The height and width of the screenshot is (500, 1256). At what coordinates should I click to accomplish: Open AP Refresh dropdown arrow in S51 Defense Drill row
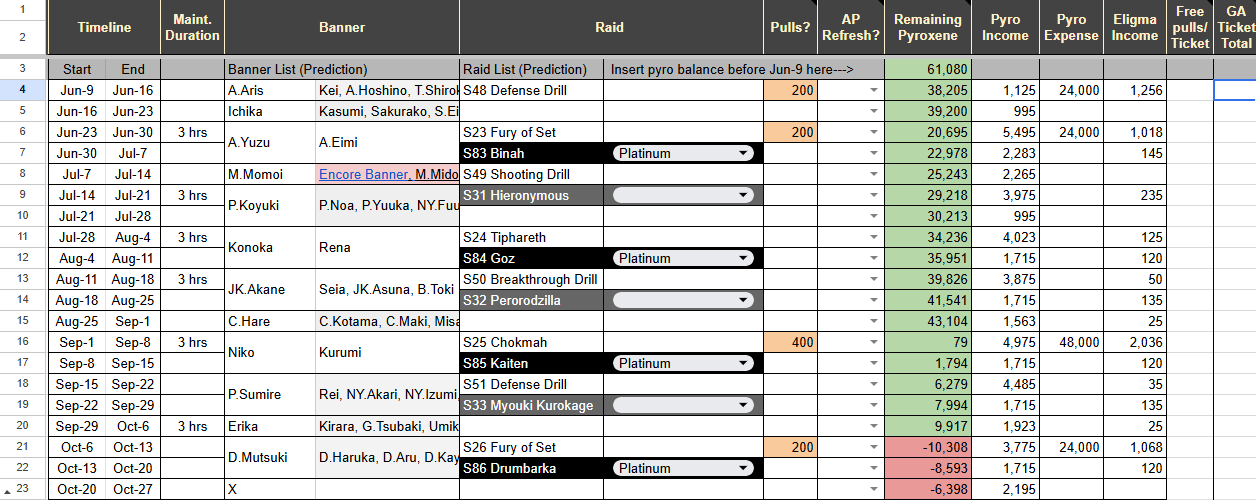point(874,385)
